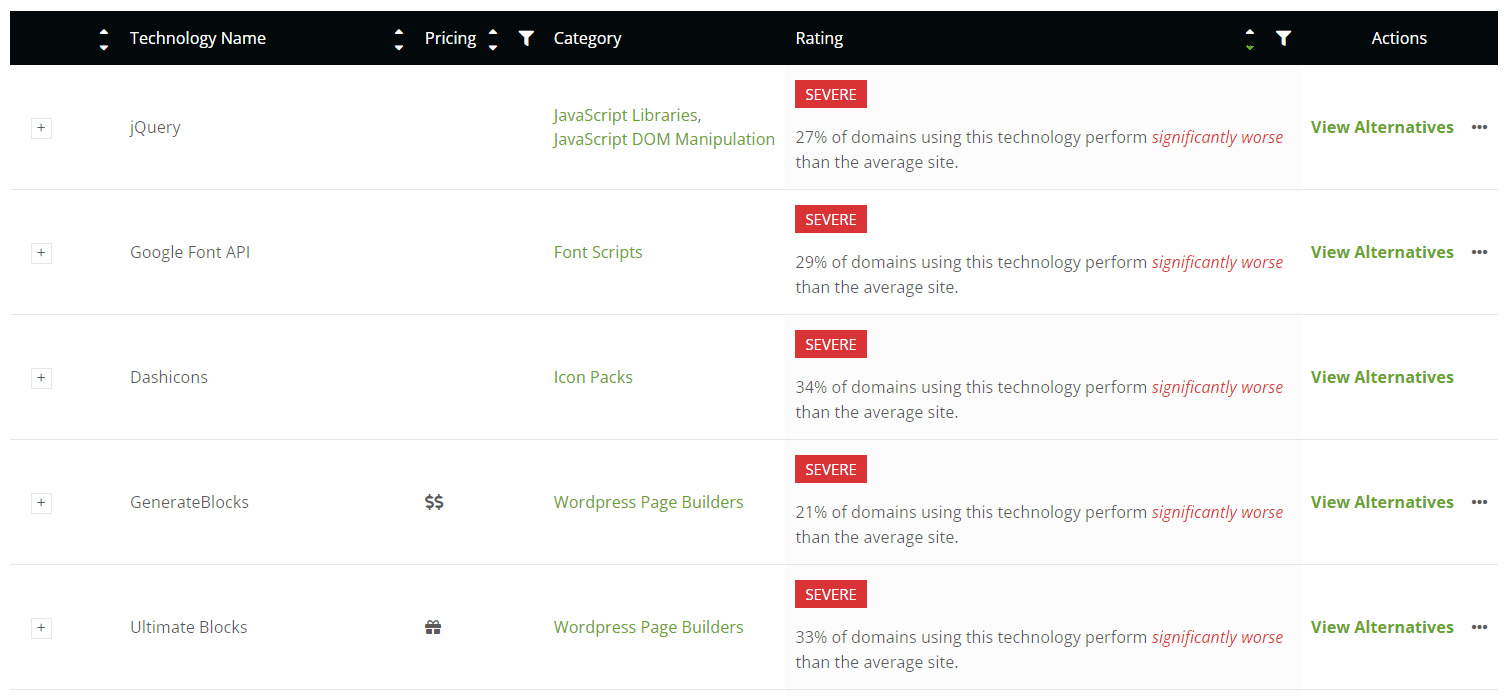Click the Technology Name column header
The height and width of the screenshot is (696, 1506).
point(198,38)
